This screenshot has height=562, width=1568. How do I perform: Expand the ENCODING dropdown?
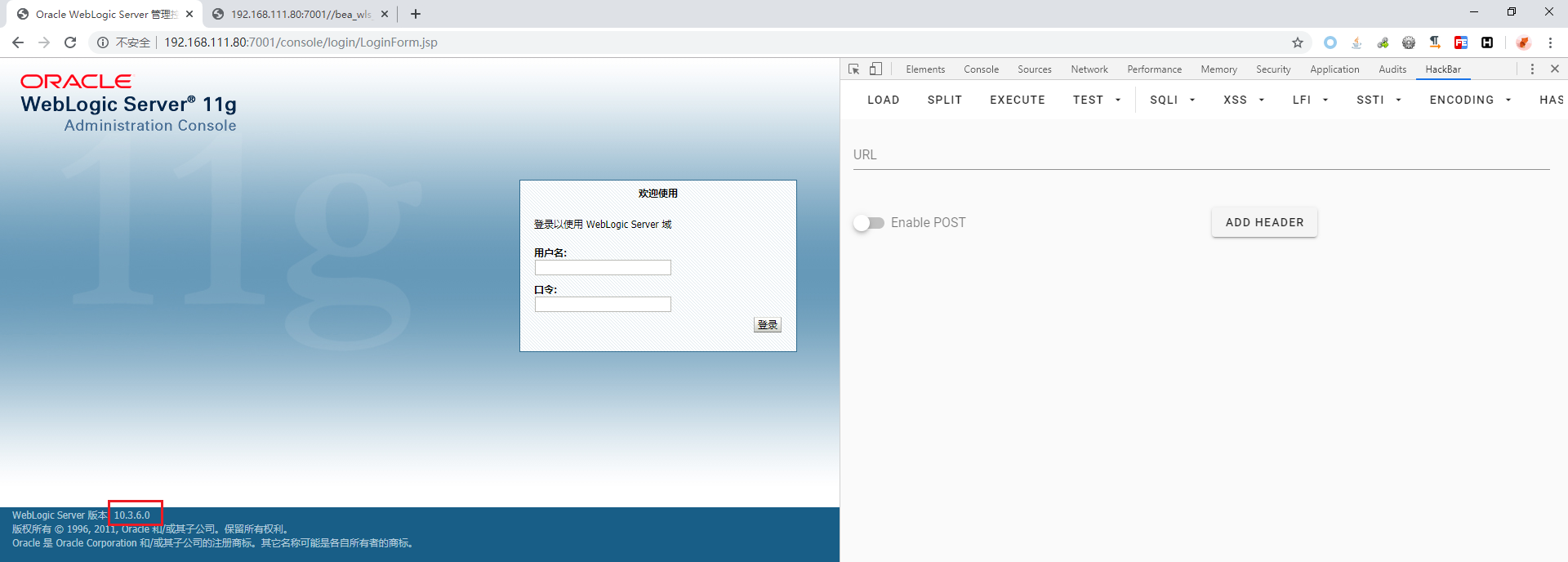(x=1470, y=100)
